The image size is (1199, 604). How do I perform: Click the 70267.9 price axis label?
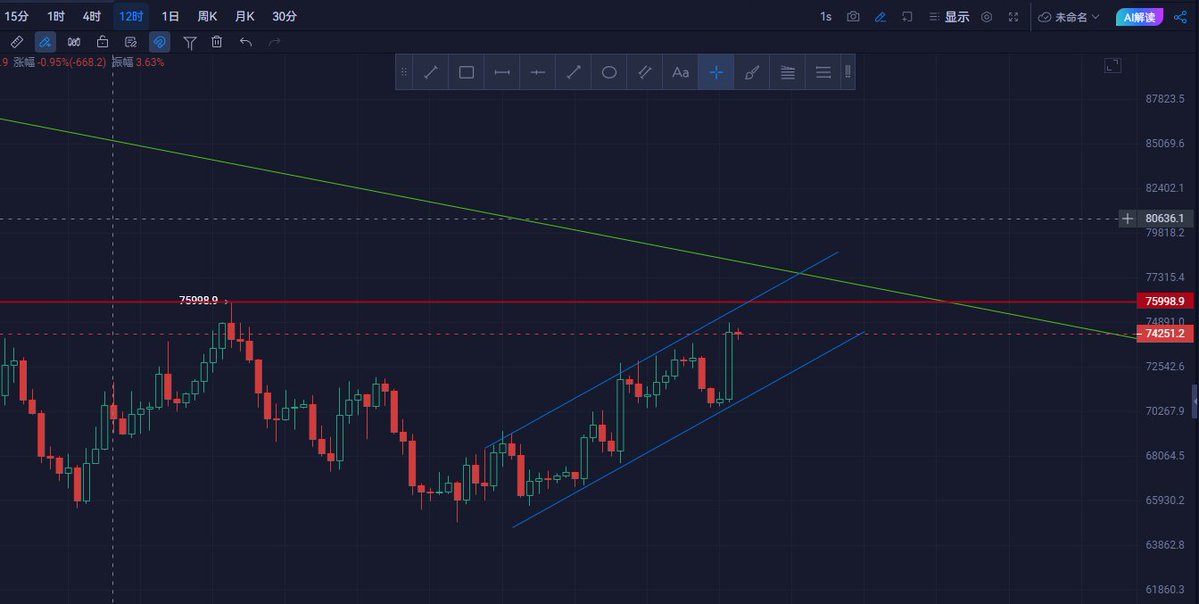click(x=1165, y=411)
